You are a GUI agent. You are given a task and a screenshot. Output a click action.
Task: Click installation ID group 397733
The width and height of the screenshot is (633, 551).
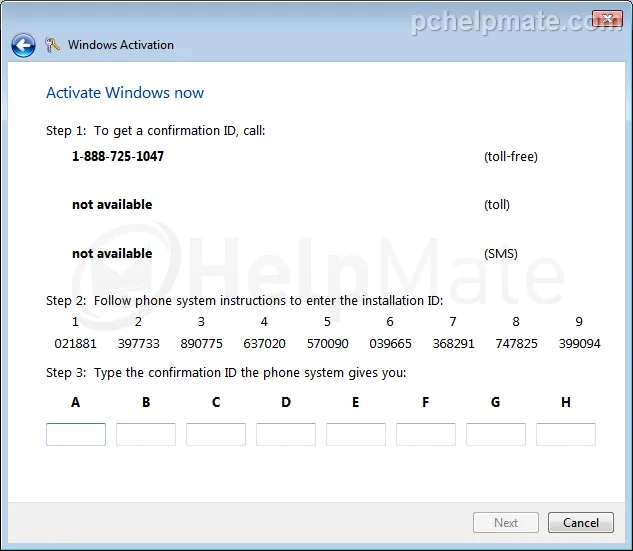138,344
